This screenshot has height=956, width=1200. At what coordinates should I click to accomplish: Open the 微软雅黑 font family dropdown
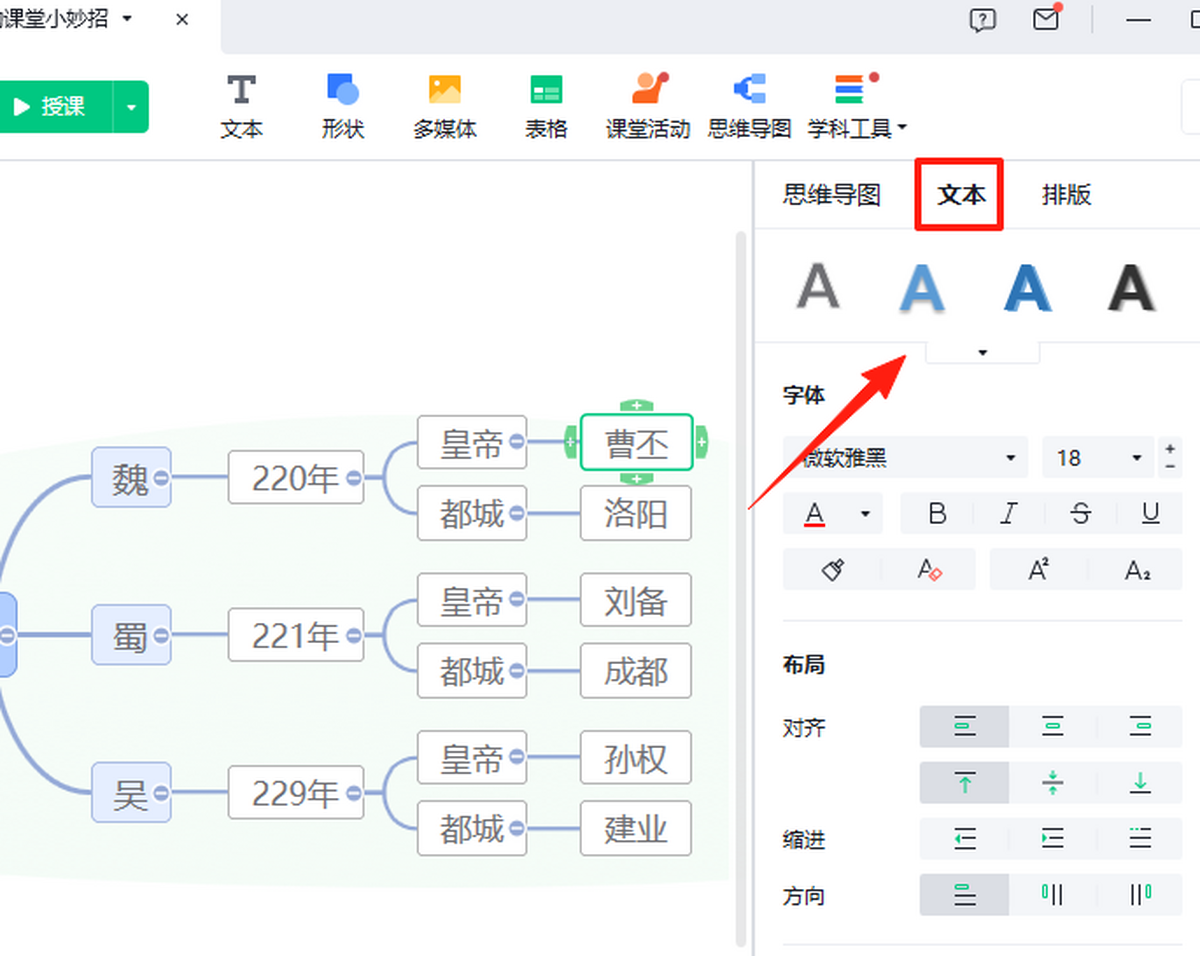coord(905,457)
